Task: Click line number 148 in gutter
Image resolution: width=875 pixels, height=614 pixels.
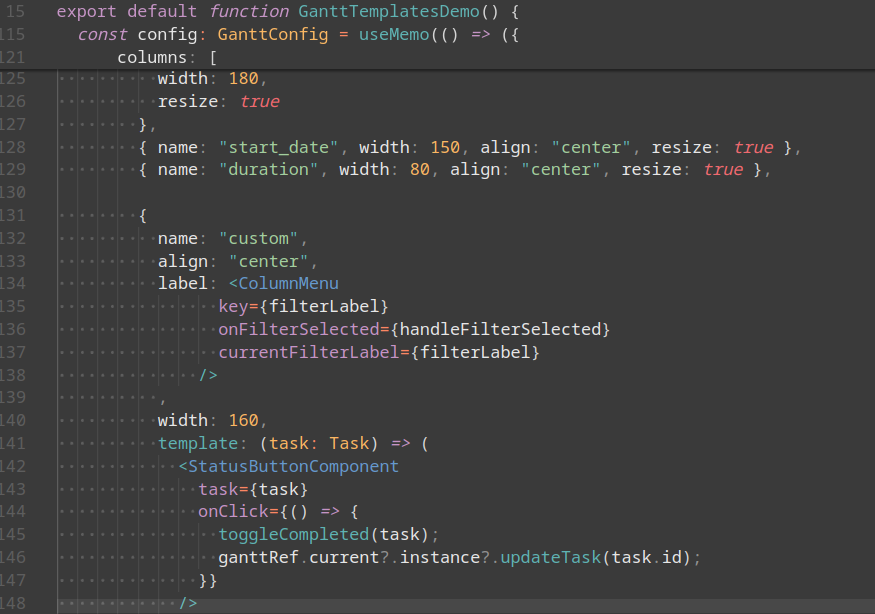Action: [x=13, y=603]
